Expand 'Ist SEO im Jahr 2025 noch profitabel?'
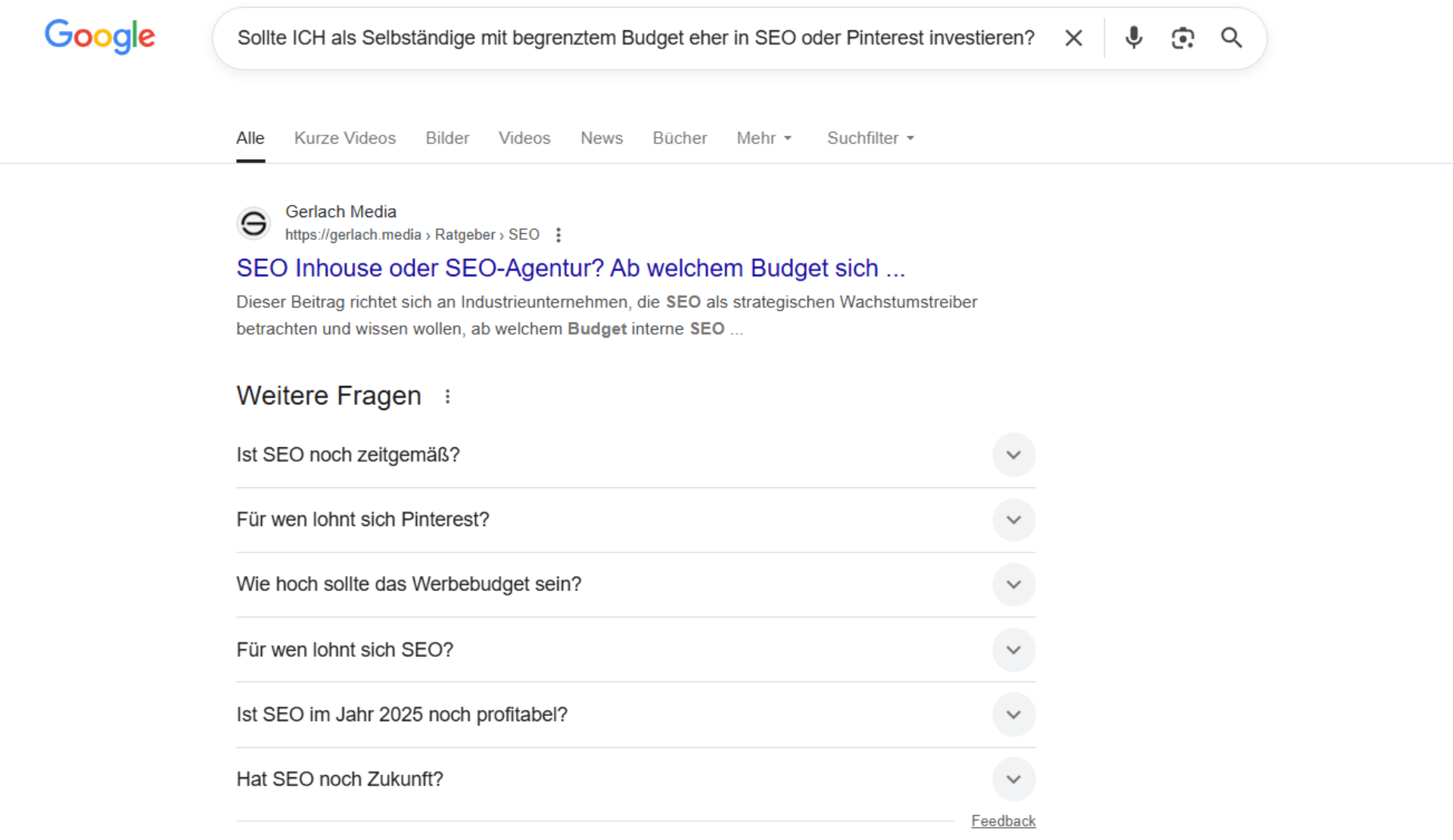Viewport: 1453px width, 840px height. coord(1014,714)
